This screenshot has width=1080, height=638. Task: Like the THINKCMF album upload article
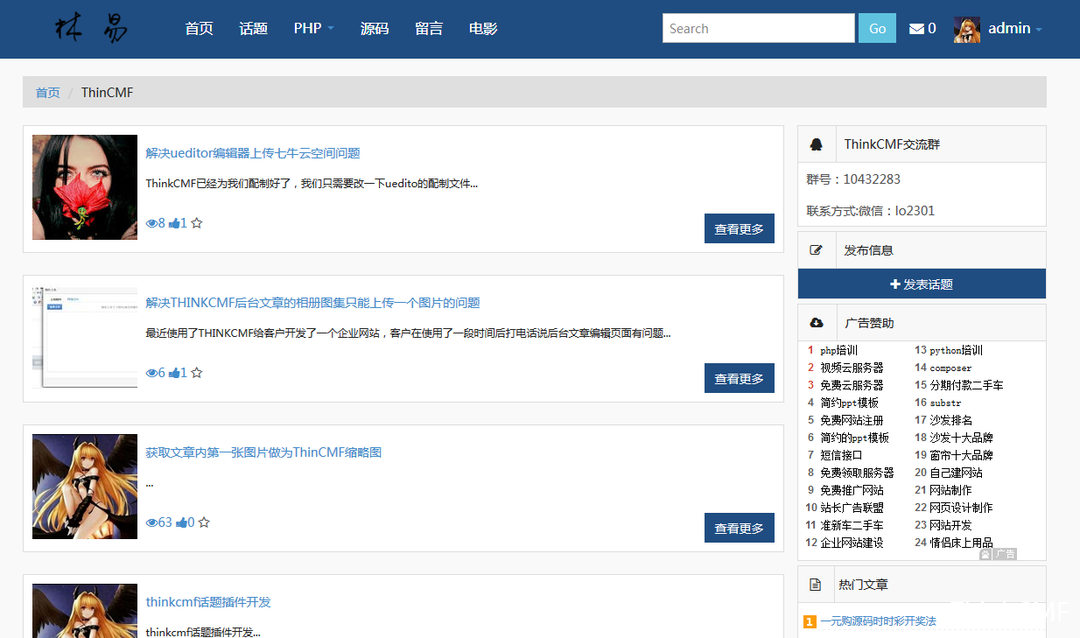coord(174,373)
